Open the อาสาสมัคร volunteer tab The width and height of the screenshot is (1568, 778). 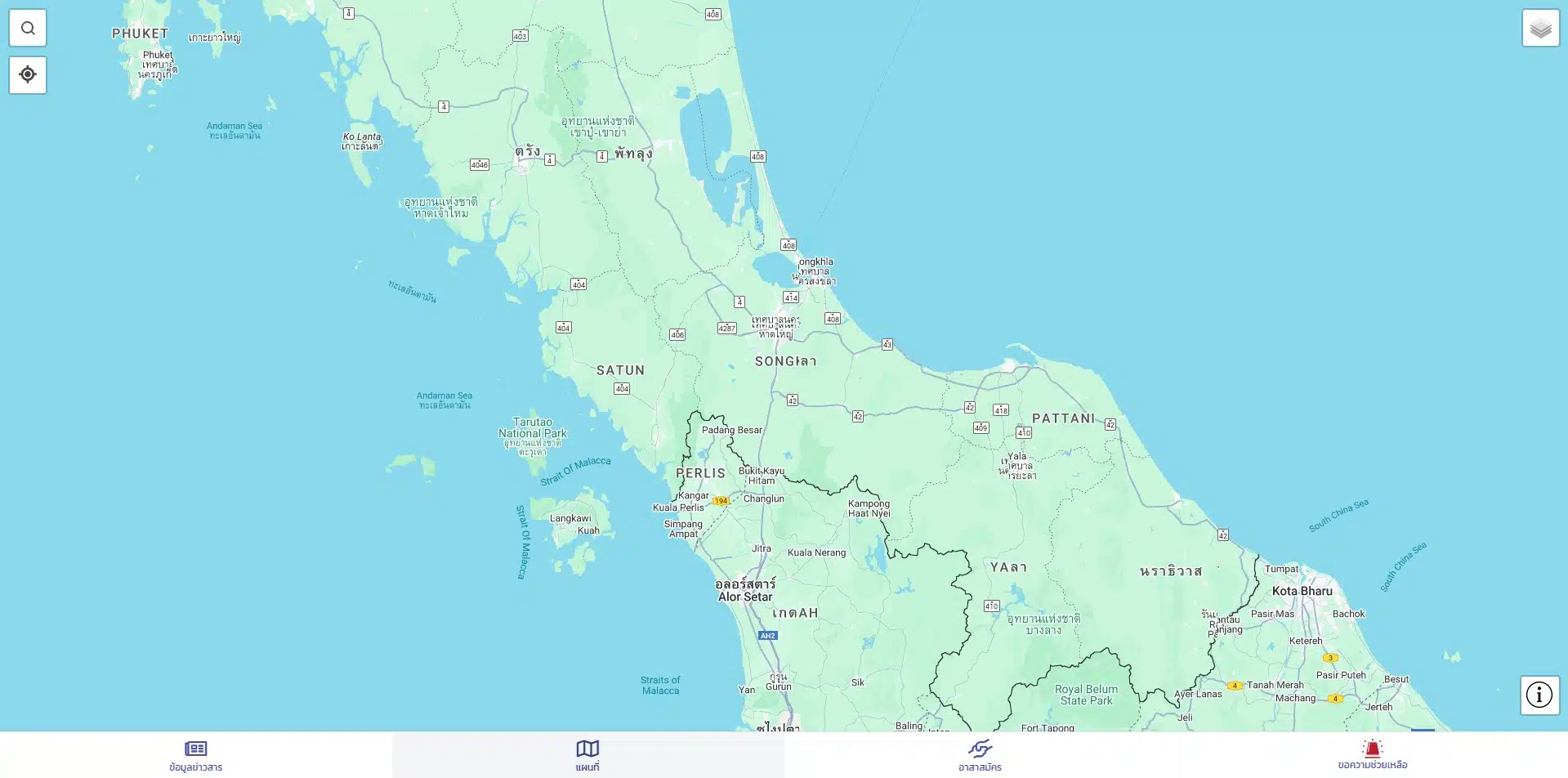980,755
